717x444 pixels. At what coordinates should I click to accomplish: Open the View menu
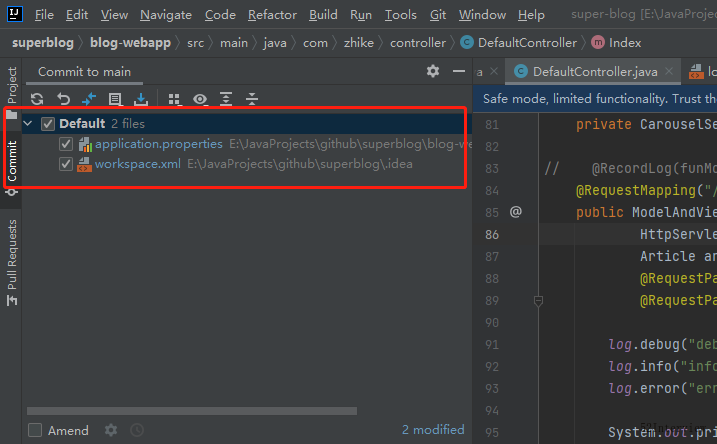click(114, 15)
